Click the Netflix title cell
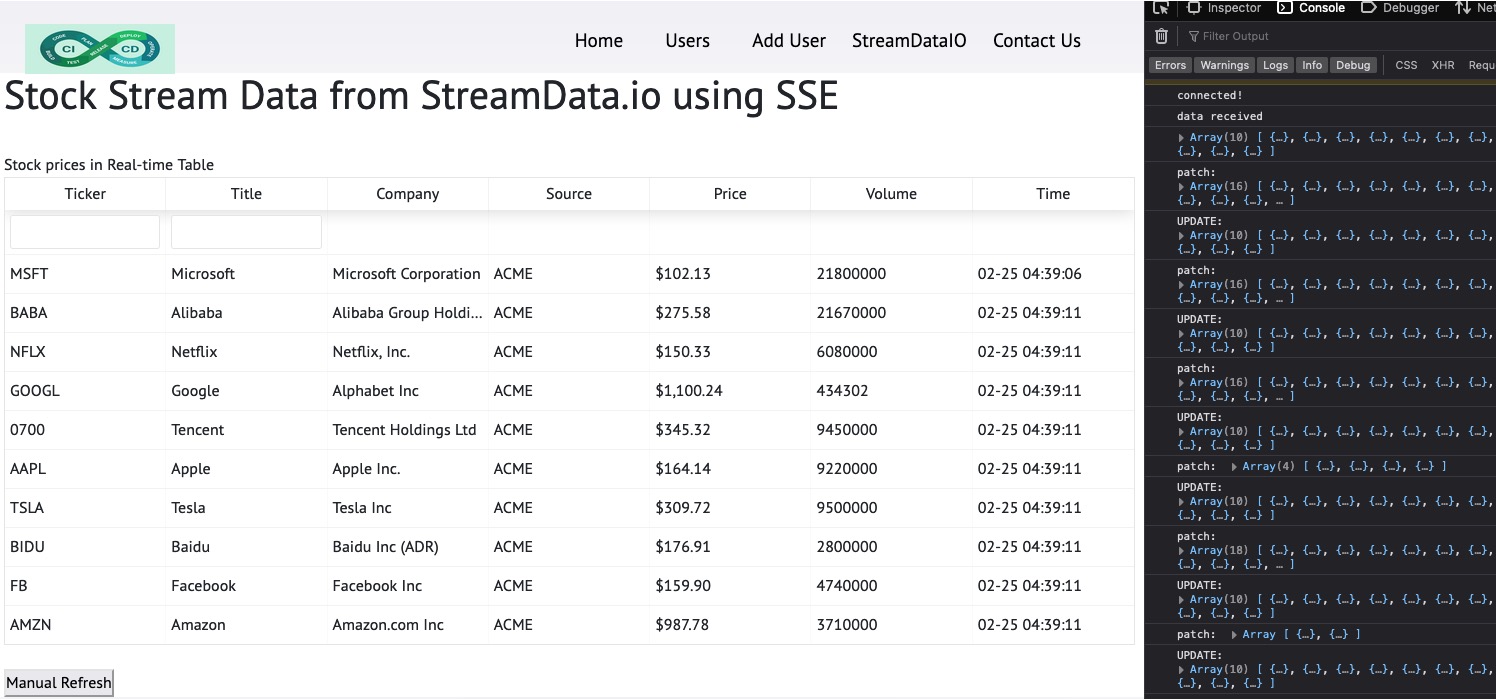The width and height of the screenshot is (1496, 700). [x=246, y=352]
